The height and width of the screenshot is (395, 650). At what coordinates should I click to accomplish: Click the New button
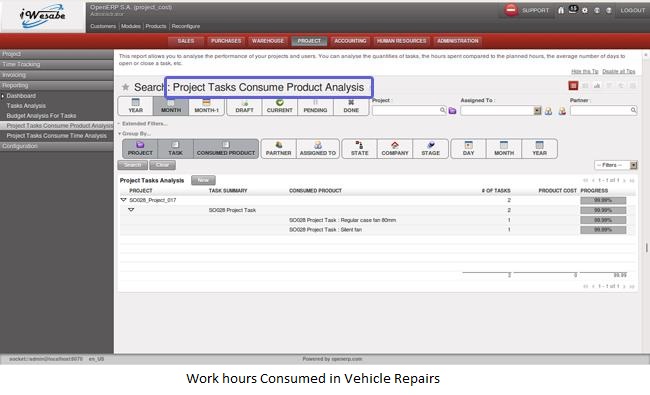click(x=203, y=180)
